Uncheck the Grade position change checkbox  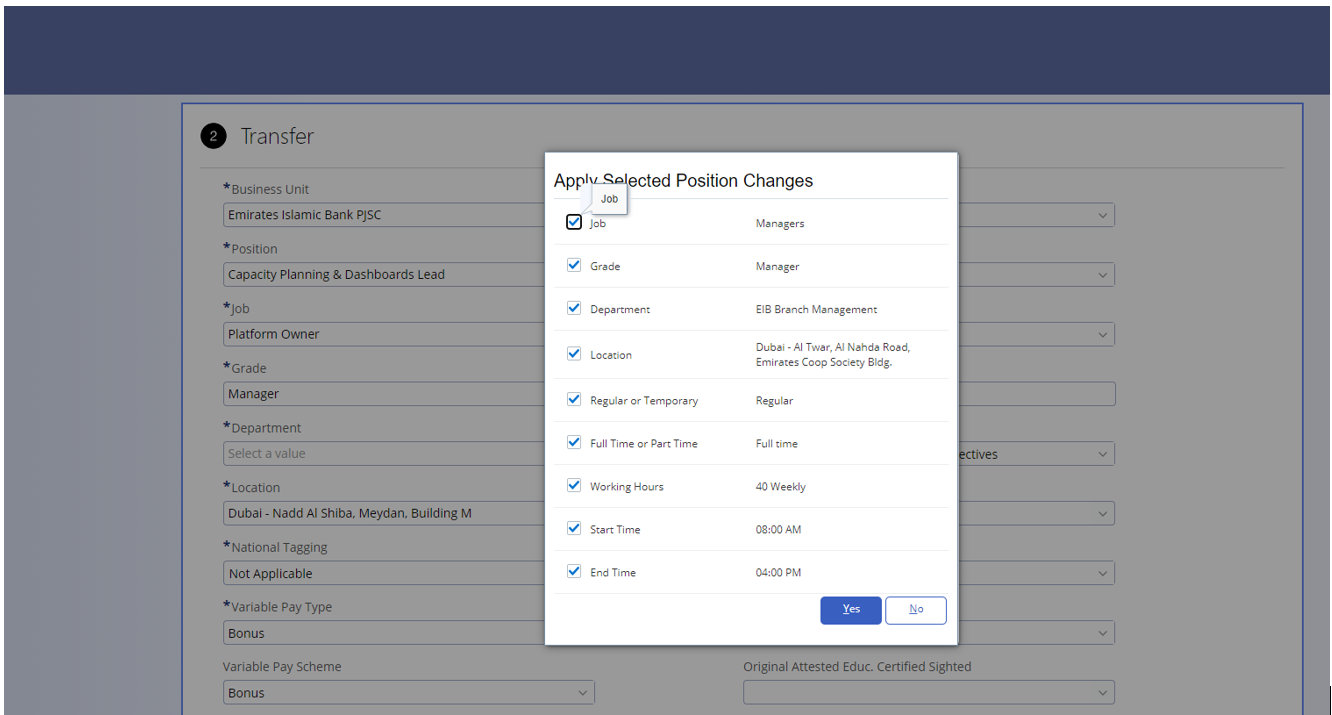574,264
